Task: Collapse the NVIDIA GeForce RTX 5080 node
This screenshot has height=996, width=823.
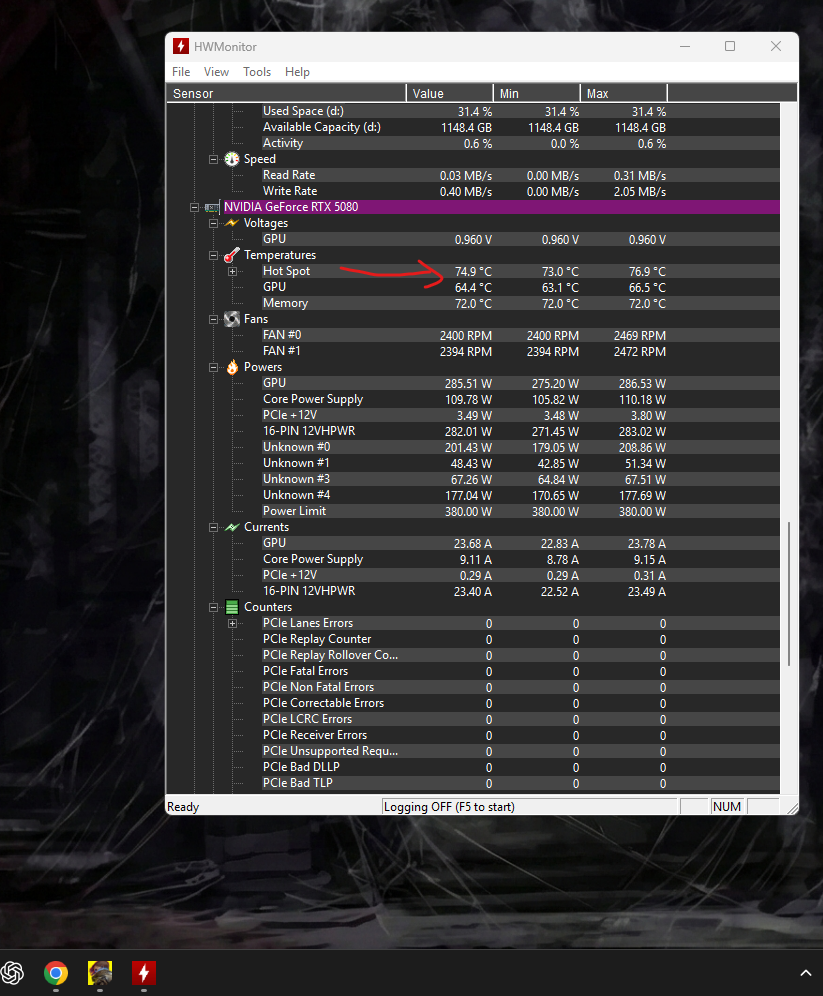Action: 194,208
